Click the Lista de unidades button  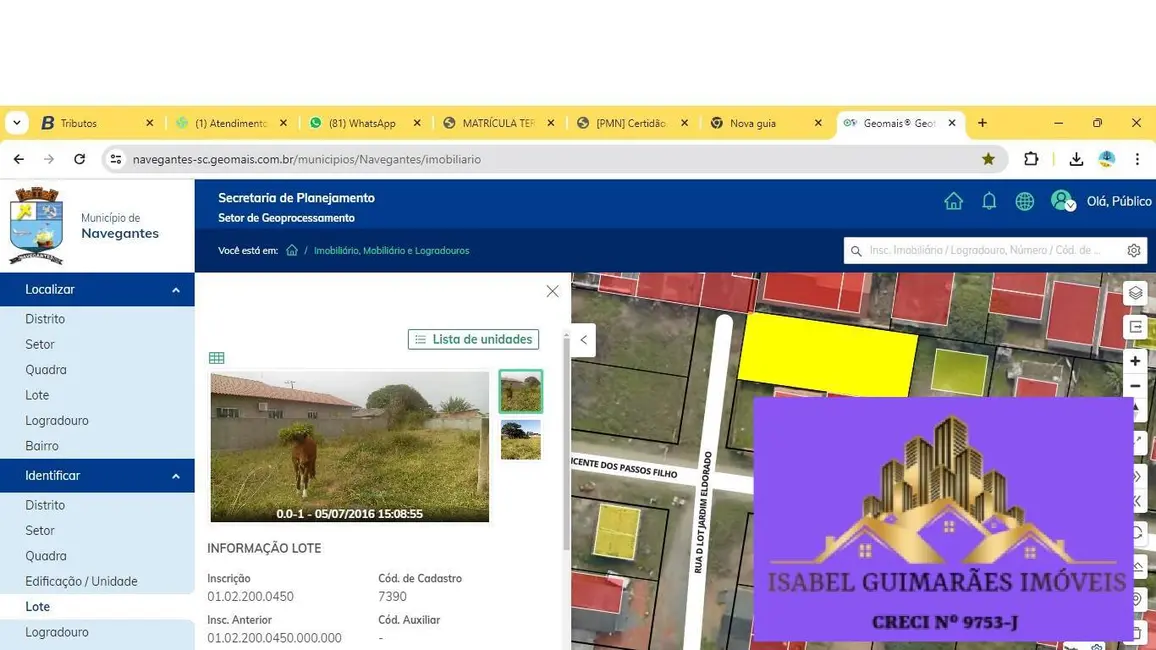tap(472, 339)
